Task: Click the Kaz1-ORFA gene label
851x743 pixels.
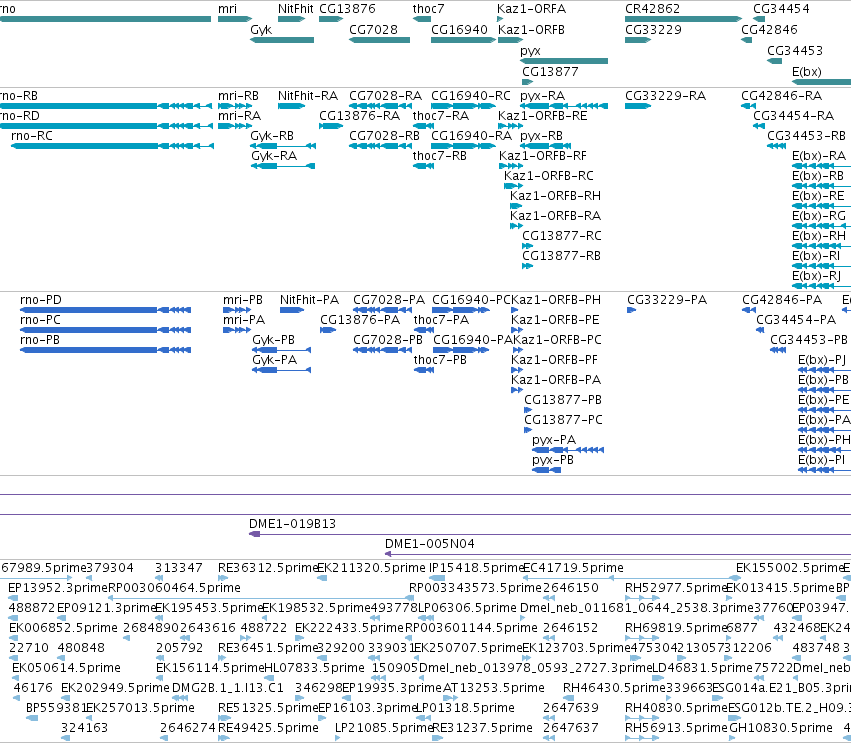Action: (x=531, y=9)
